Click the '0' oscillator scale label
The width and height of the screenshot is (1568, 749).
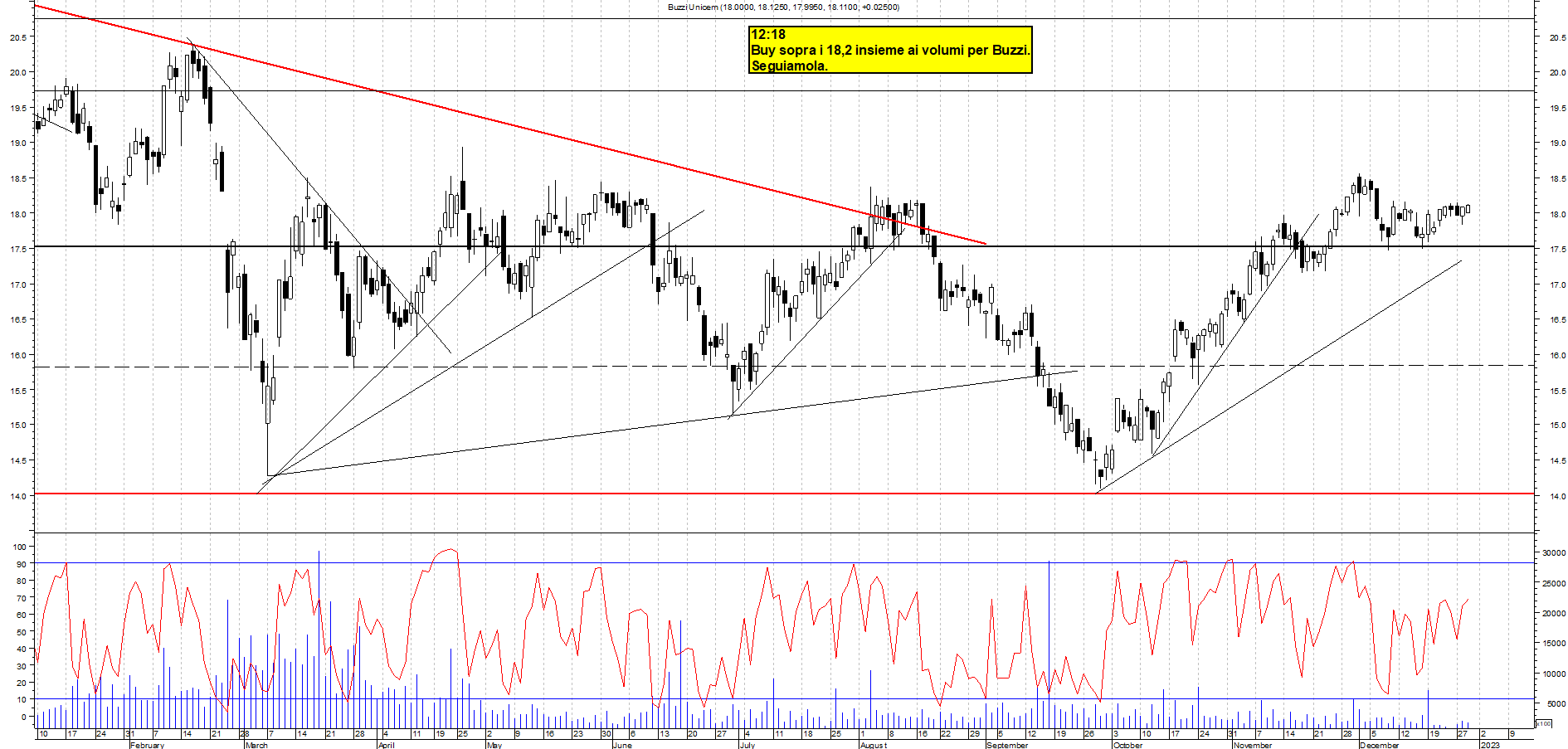(x=24, y=717)
